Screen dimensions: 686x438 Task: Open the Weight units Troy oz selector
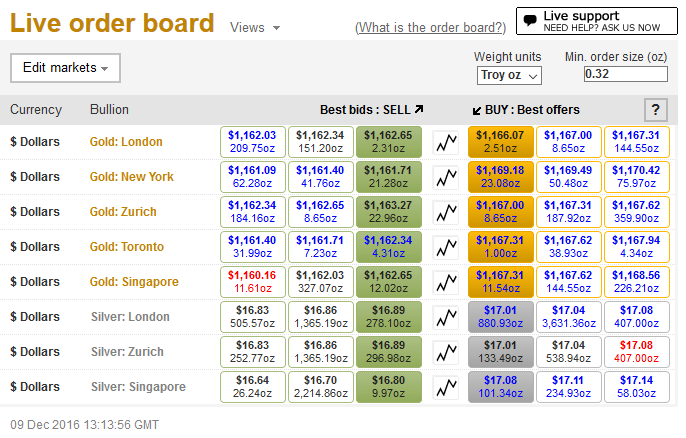point(509,75)
